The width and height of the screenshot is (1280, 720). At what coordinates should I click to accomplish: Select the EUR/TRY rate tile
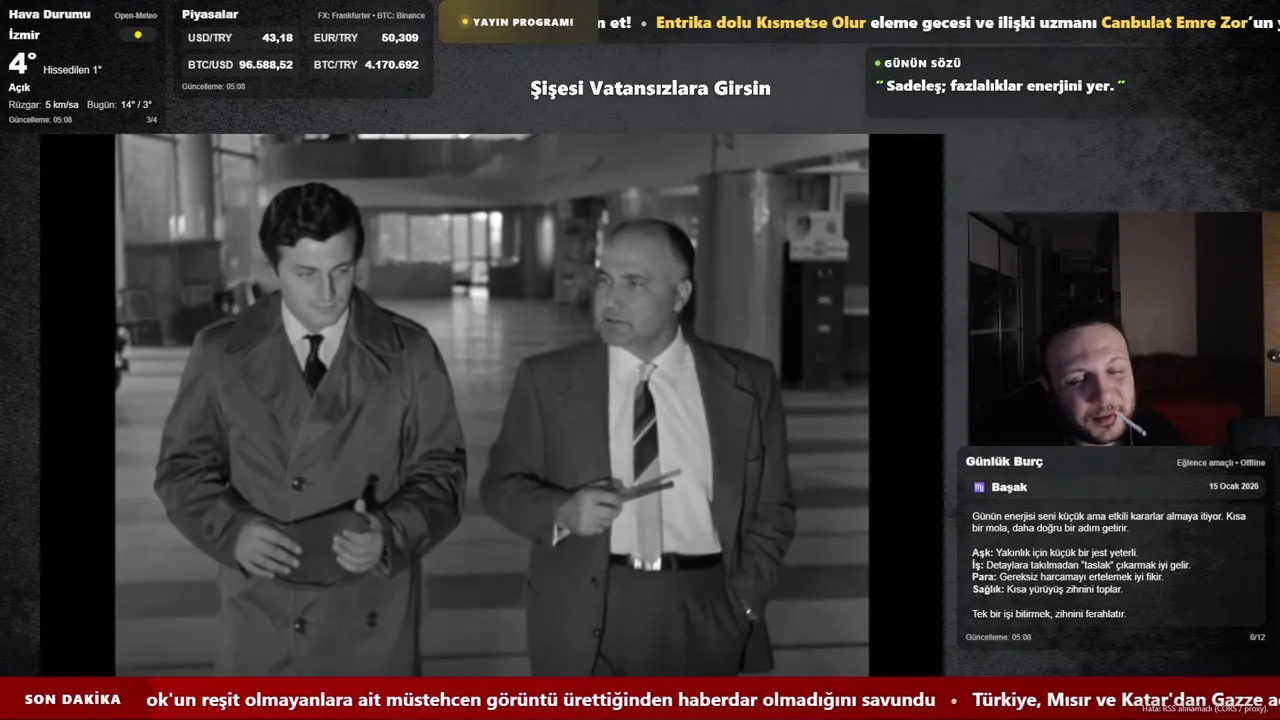(x=366, y=38)
